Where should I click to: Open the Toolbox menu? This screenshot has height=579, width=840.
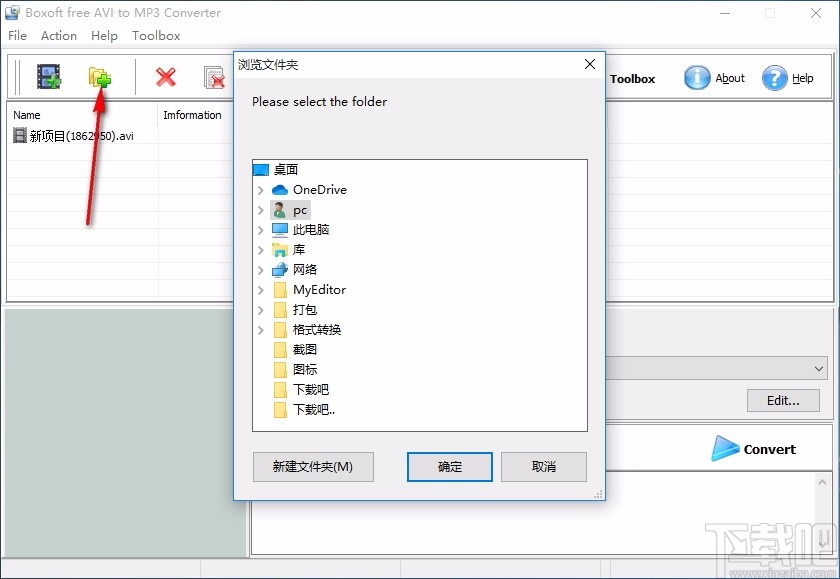(x=156, y=35)
